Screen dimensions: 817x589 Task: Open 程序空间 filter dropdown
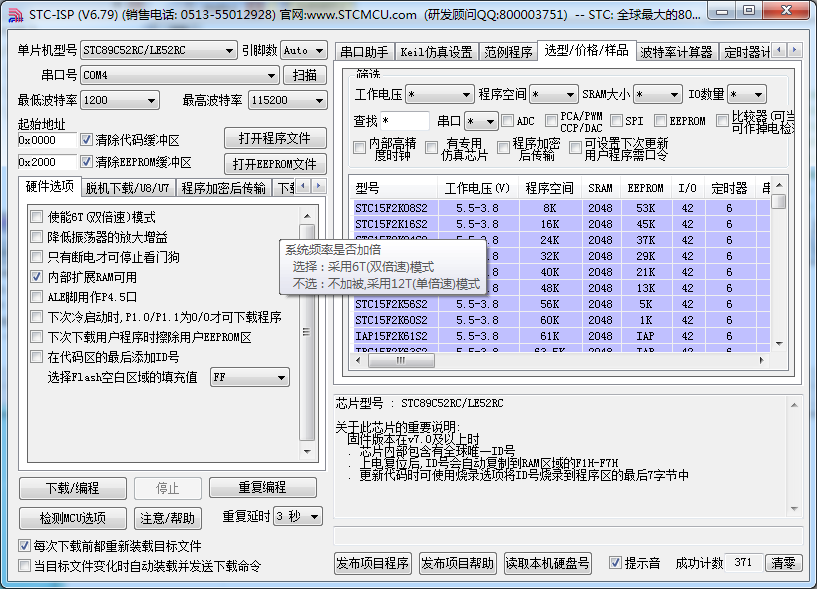(x=554, y=94)
